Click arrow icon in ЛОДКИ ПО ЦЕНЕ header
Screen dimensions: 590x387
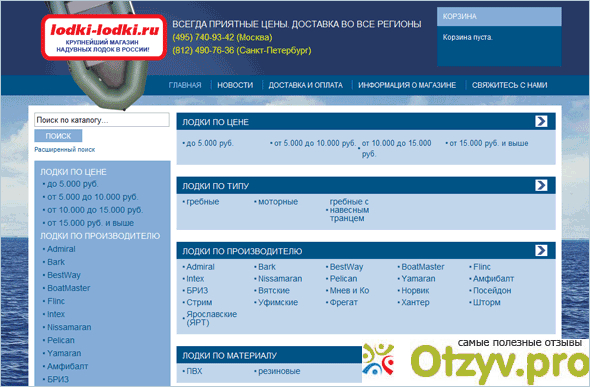(541, 121)
